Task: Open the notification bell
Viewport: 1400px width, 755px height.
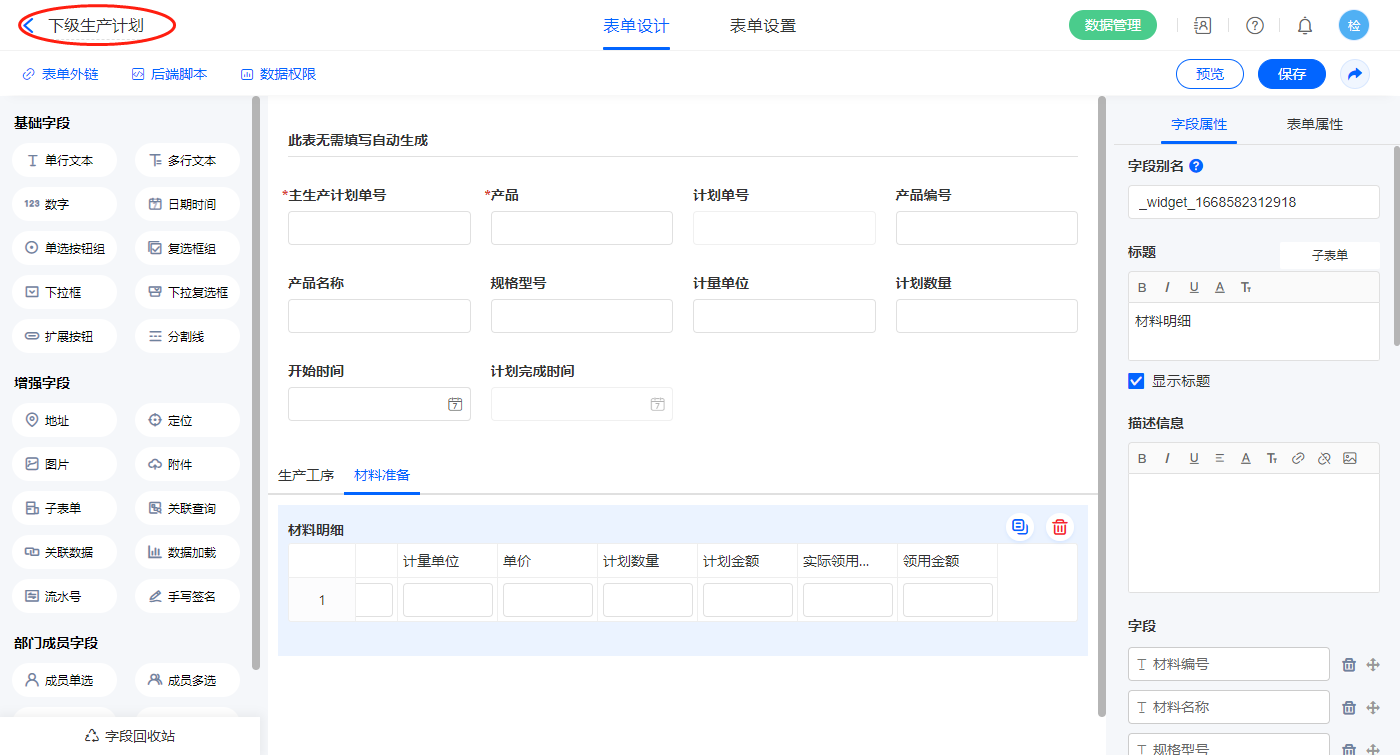Action: 1304,26
